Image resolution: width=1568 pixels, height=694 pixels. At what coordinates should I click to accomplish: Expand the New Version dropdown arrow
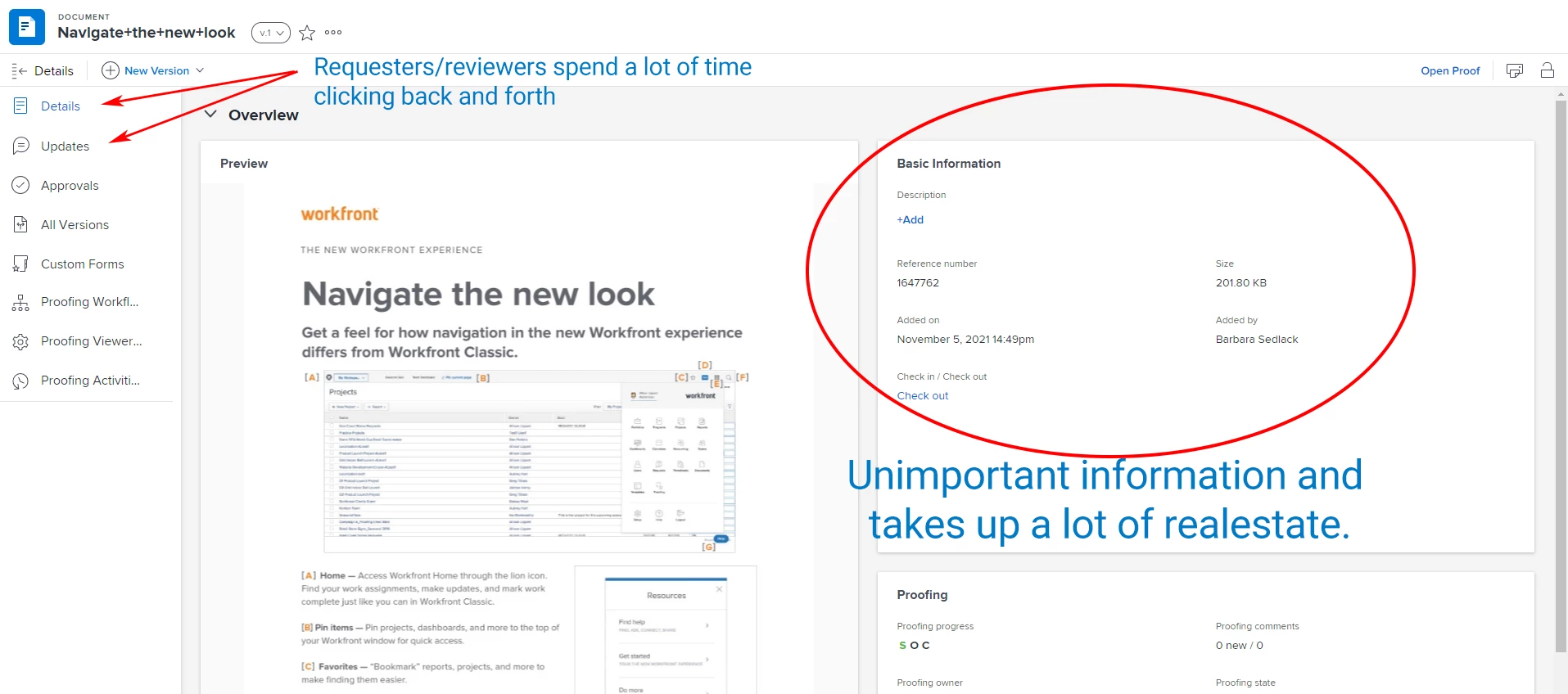coord(200,70)
